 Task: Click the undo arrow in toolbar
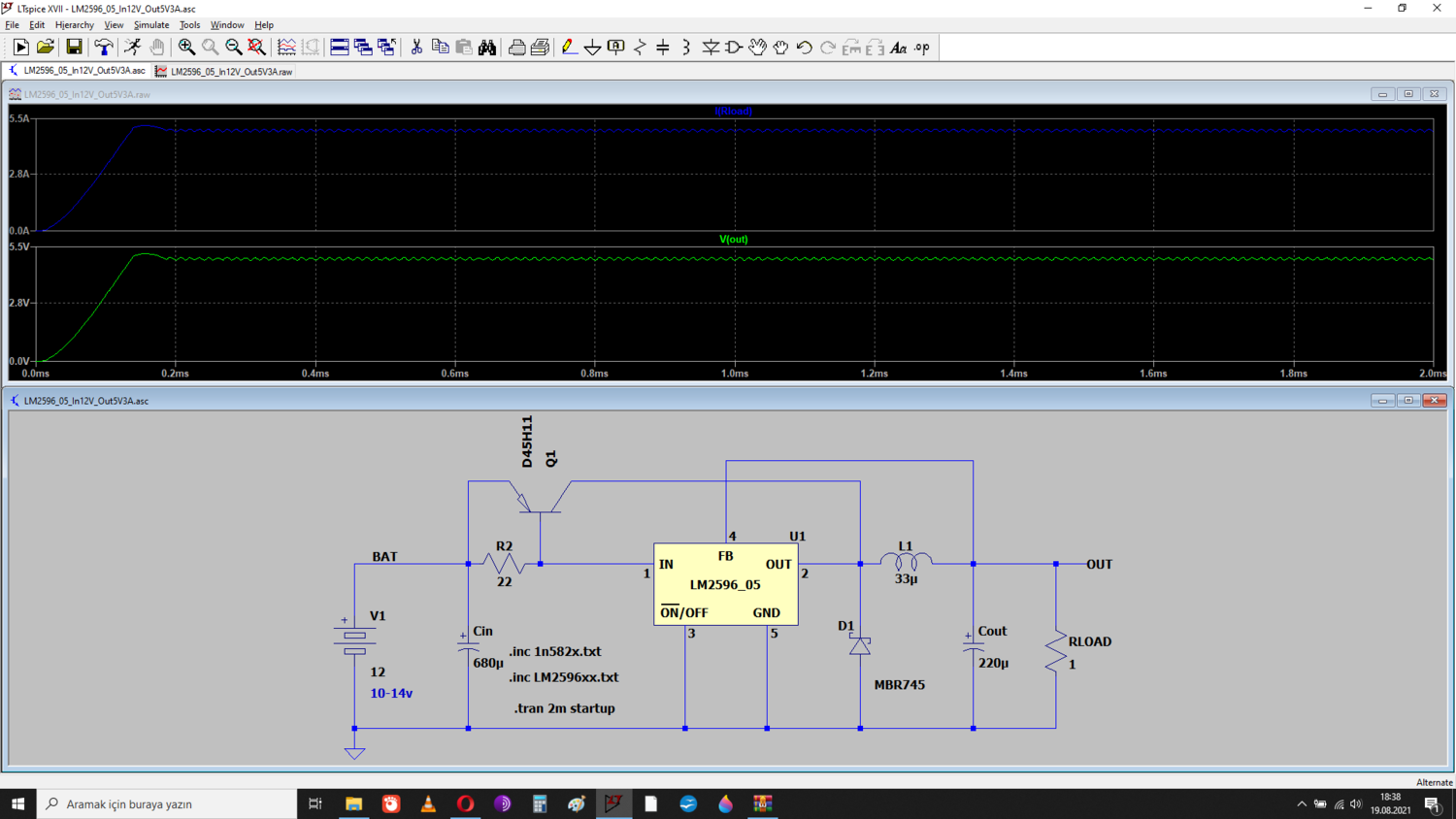pos(805,47)
